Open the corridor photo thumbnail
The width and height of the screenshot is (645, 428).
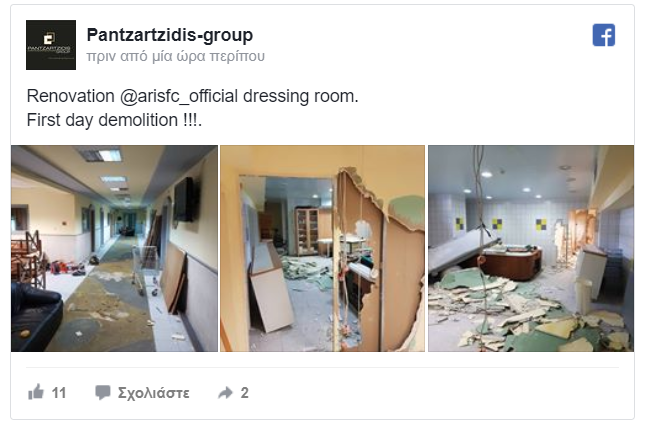114,248
